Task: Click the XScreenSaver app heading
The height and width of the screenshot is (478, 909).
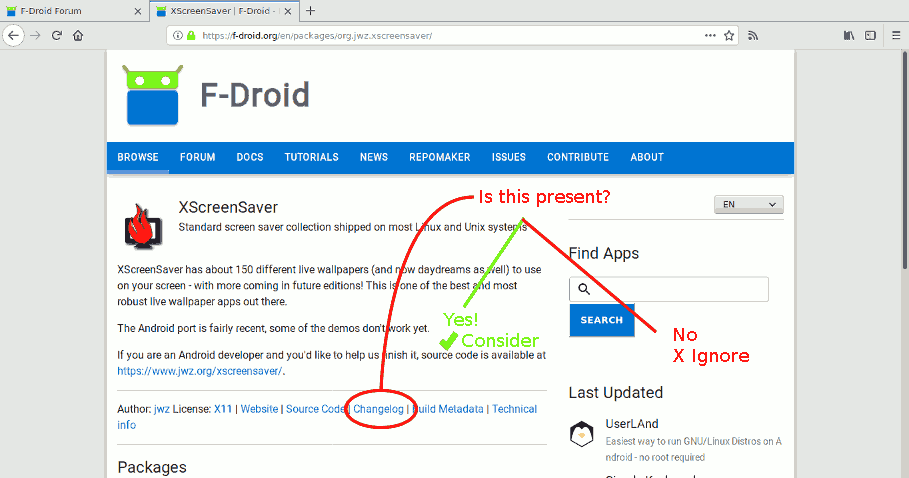Action: (228, 207)
